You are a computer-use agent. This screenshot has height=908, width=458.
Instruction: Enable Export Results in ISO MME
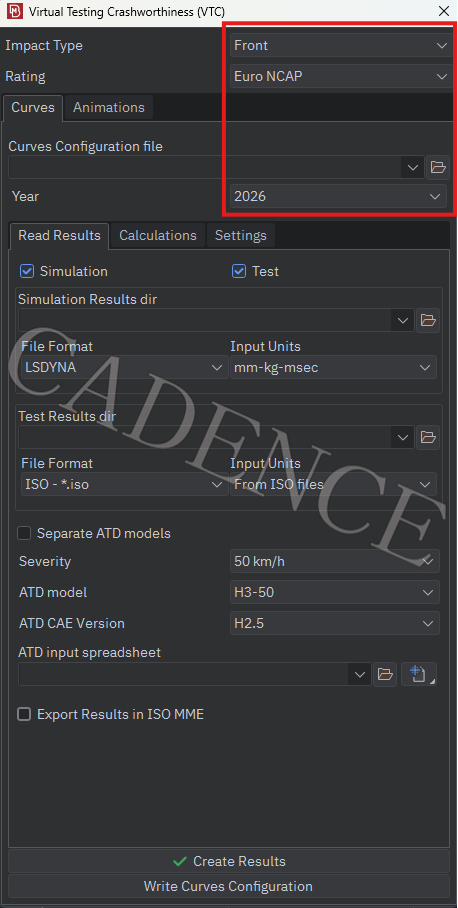24,715
